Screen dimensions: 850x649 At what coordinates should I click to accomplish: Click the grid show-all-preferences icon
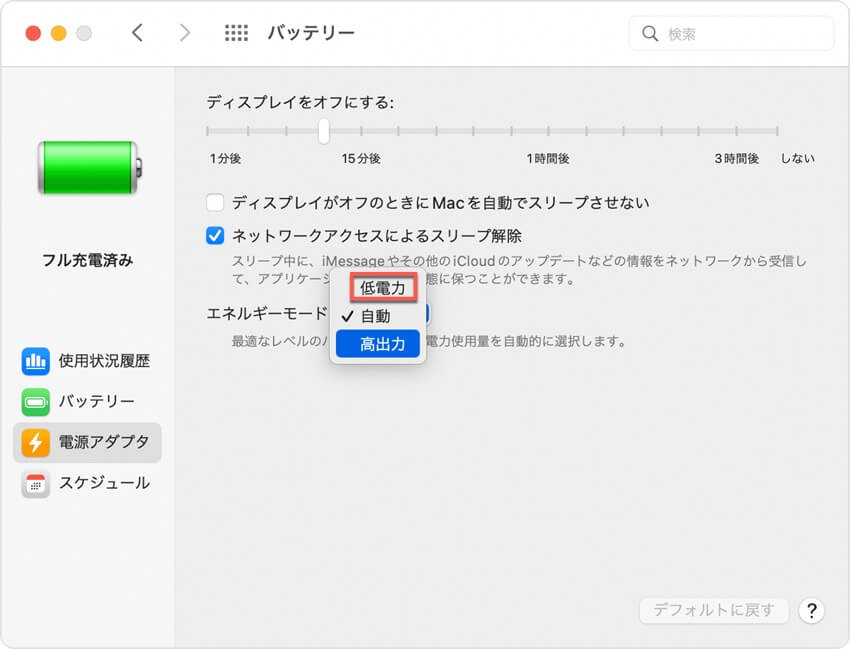[x=236, y=33]
